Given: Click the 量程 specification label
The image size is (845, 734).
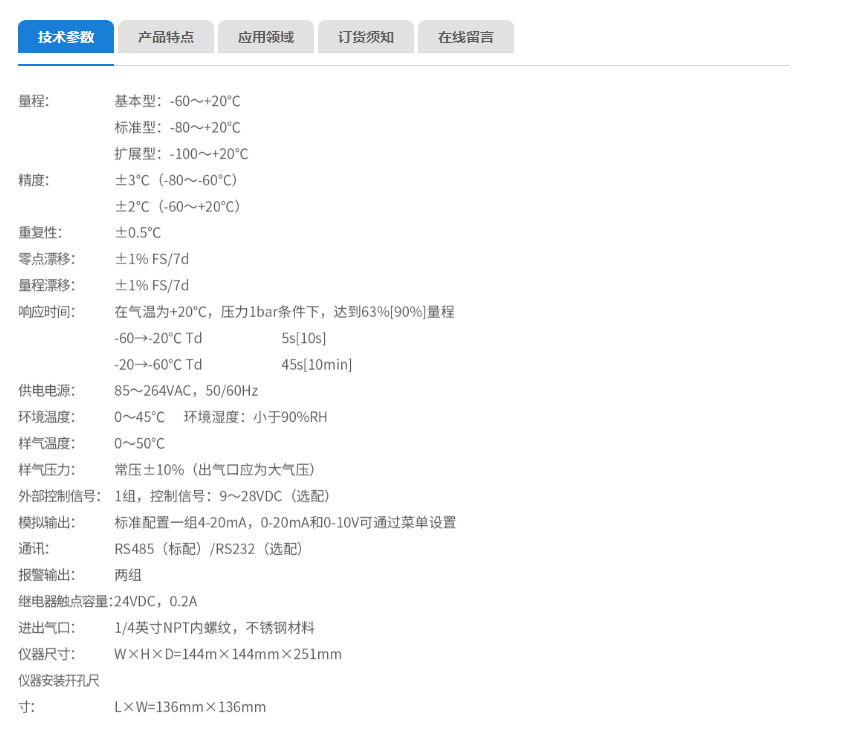Looking at the screenshot, I should pos(30,101).
